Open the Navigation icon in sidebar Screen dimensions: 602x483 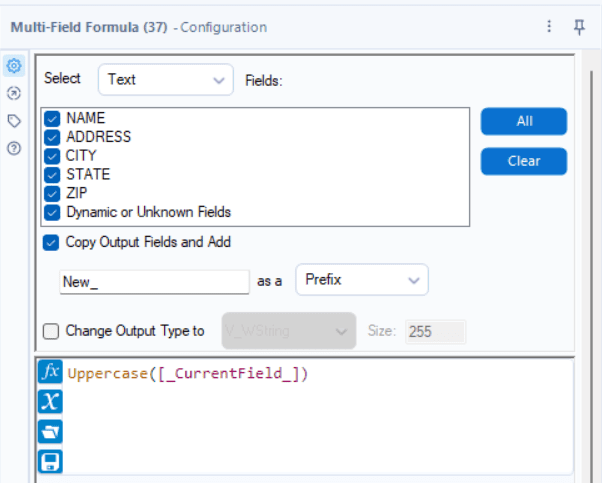[14, 93]
